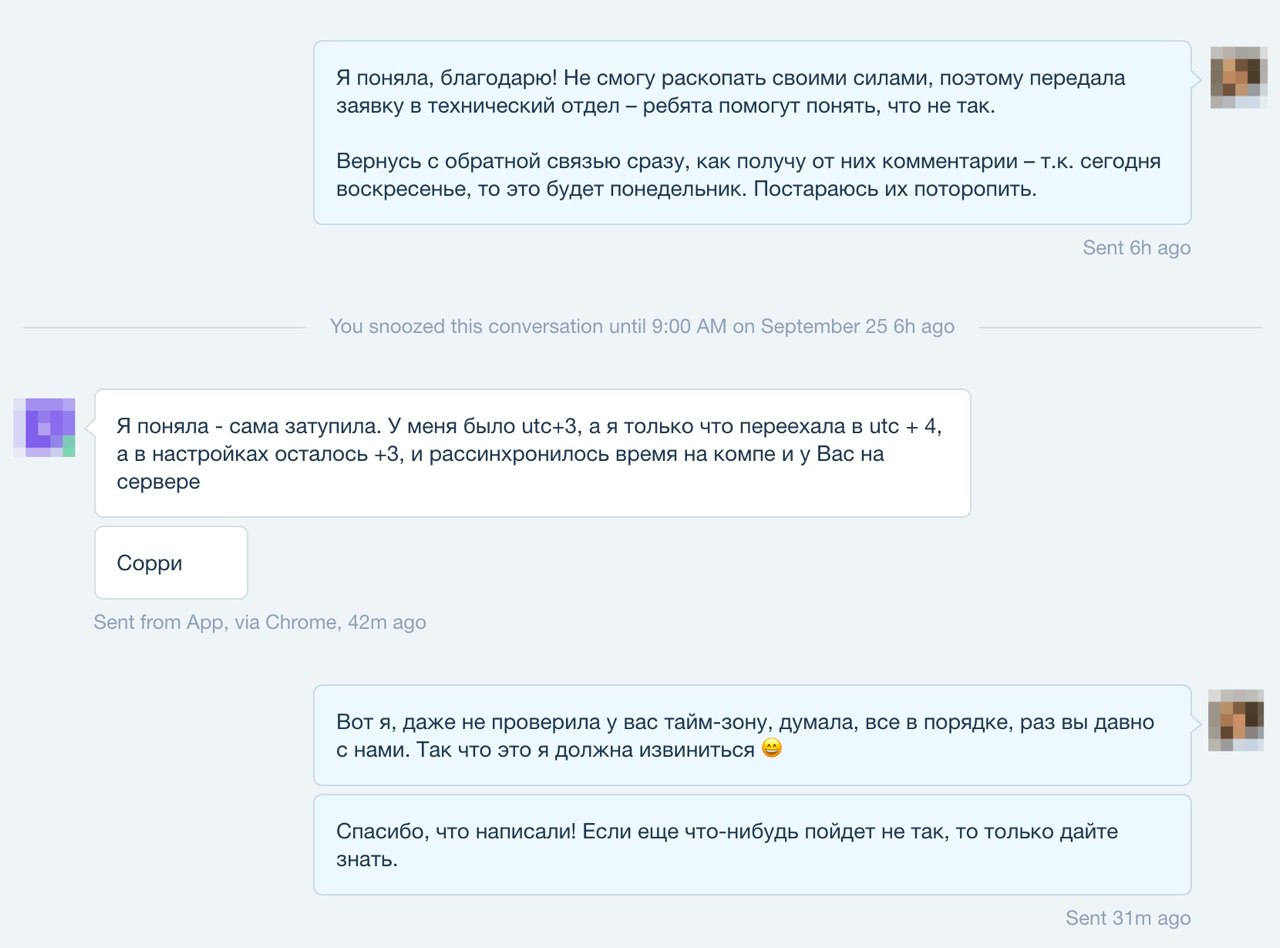The image size is (1280, 948).
Task: Click the 'You snoozed this conversation' notice
Action: (642, 326)
